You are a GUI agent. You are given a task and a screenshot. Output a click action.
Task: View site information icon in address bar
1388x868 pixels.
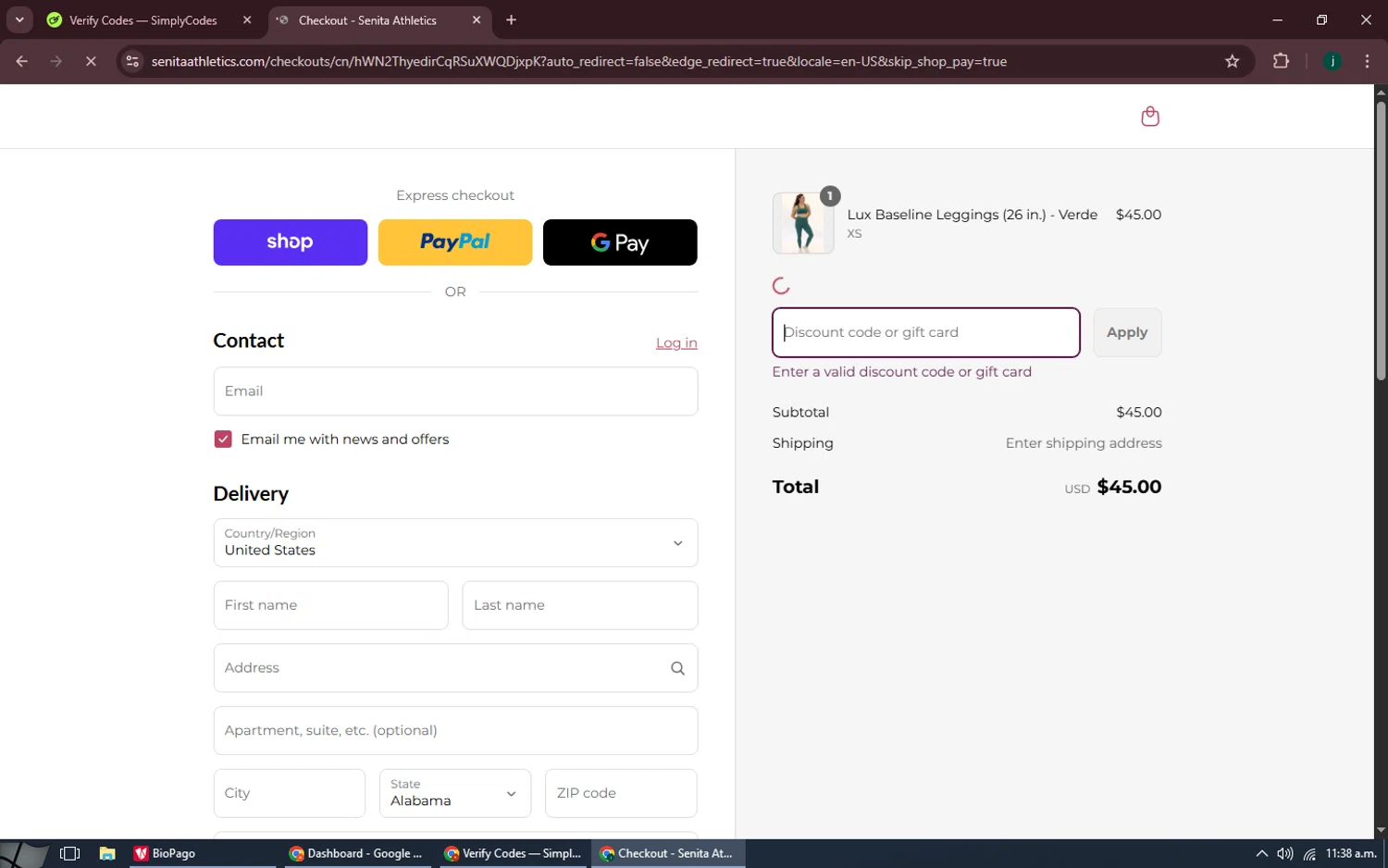click(132, 61)
